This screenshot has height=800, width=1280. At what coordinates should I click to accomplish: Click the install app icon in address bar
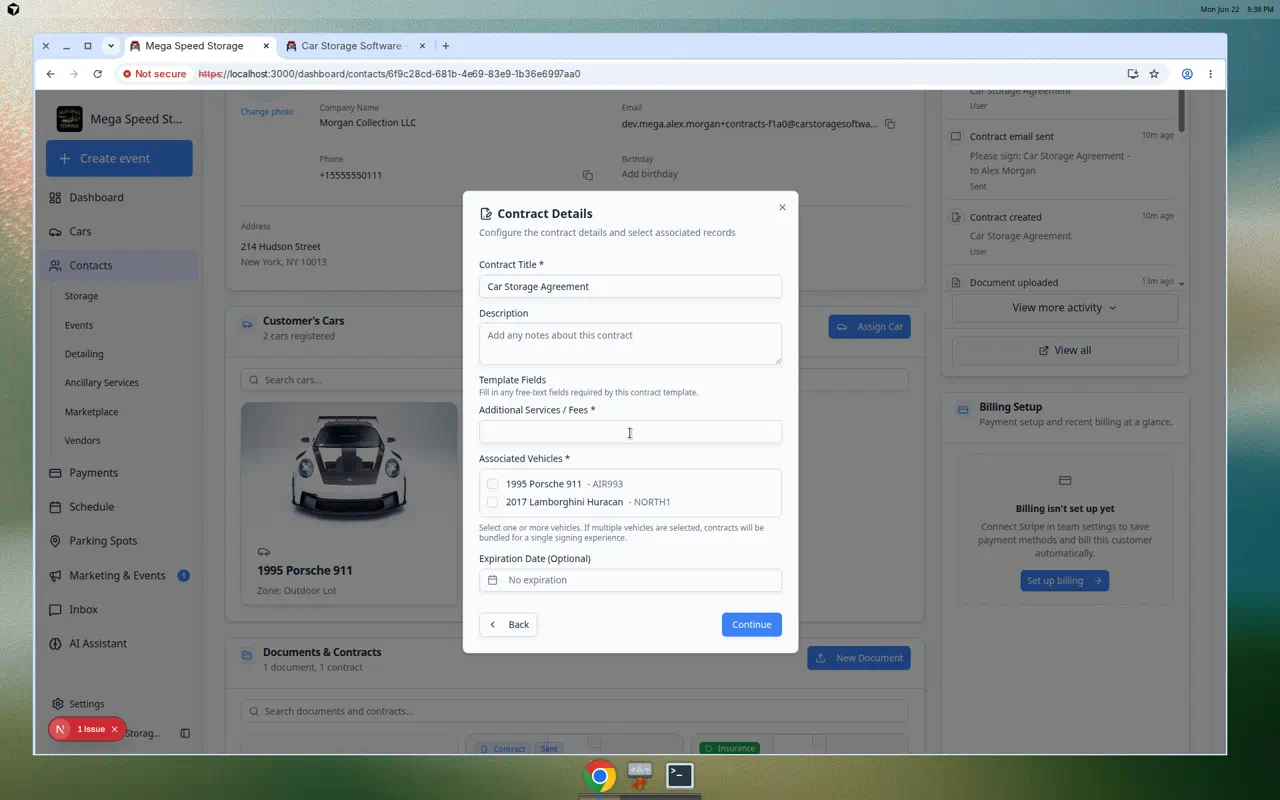pos(1133,74)
